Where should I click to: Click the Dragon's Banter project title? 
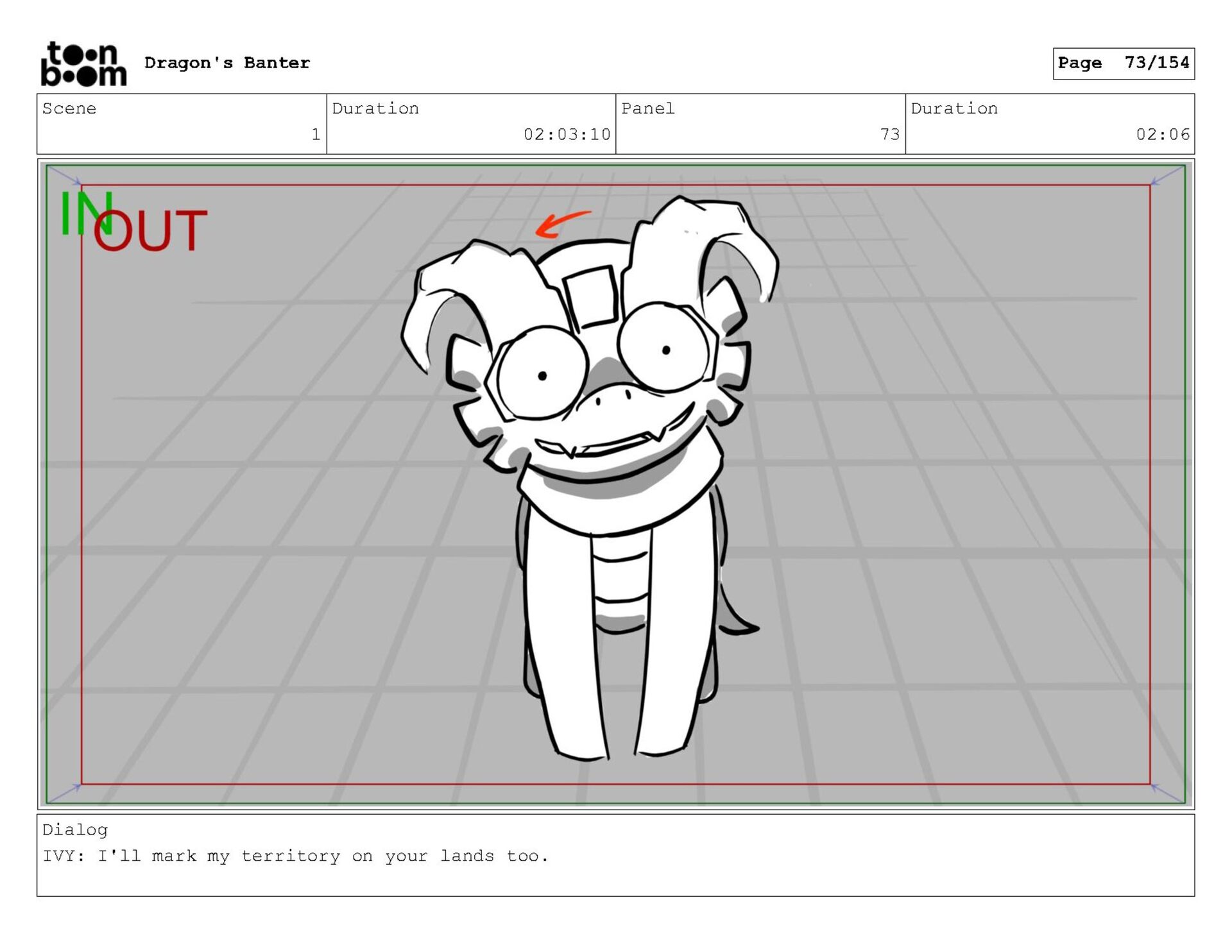point(227,63)
